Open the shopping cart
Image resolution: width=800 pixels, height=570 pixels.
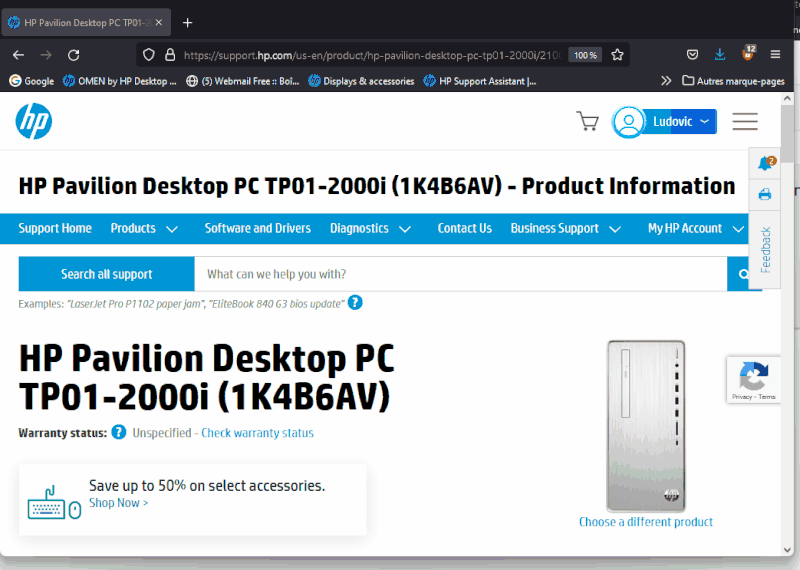587,121
